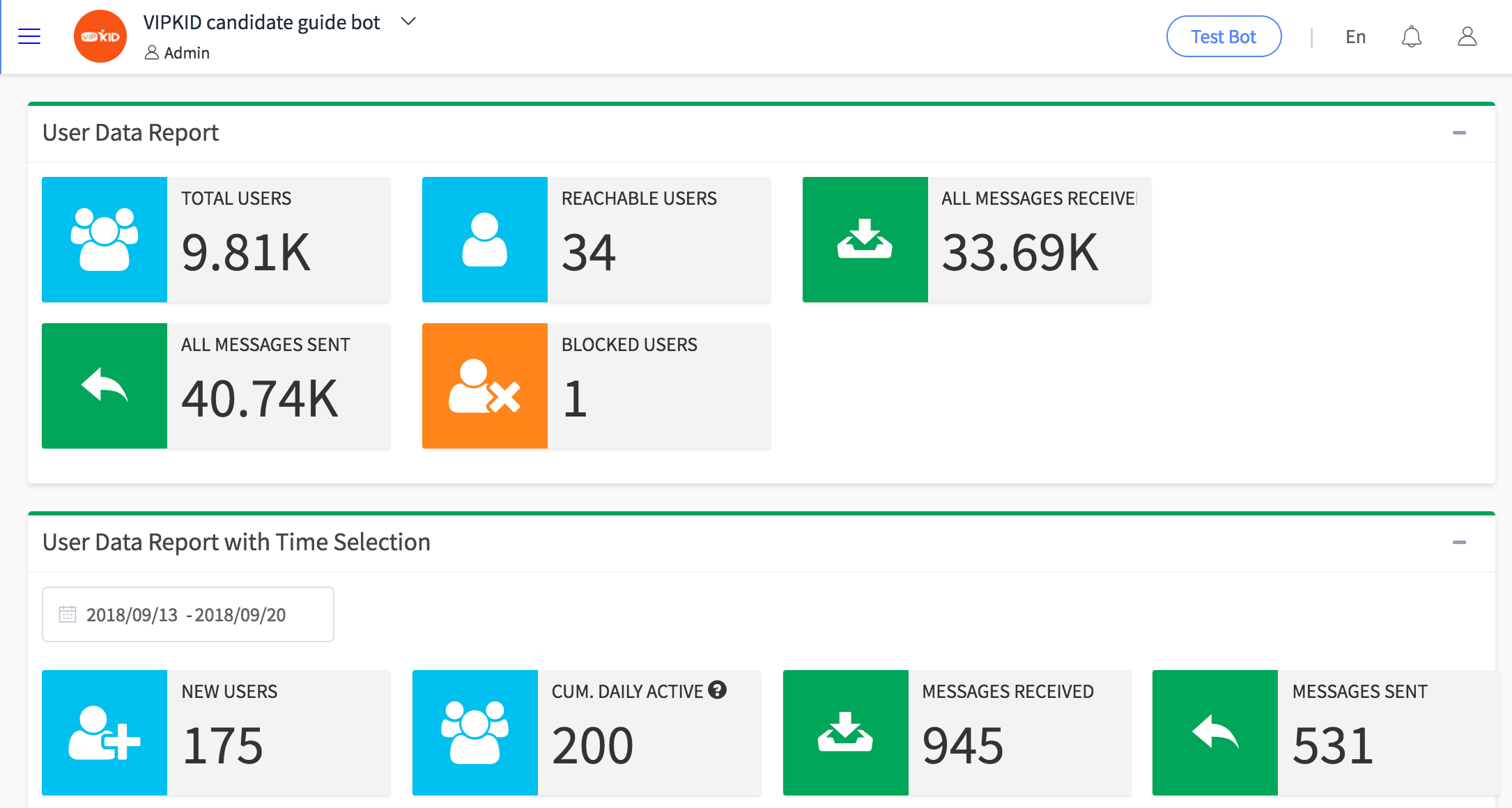Click All Messages Received inbox icon
The height and width of the screenshot is (808, 1512).
(x=865, y=240)
